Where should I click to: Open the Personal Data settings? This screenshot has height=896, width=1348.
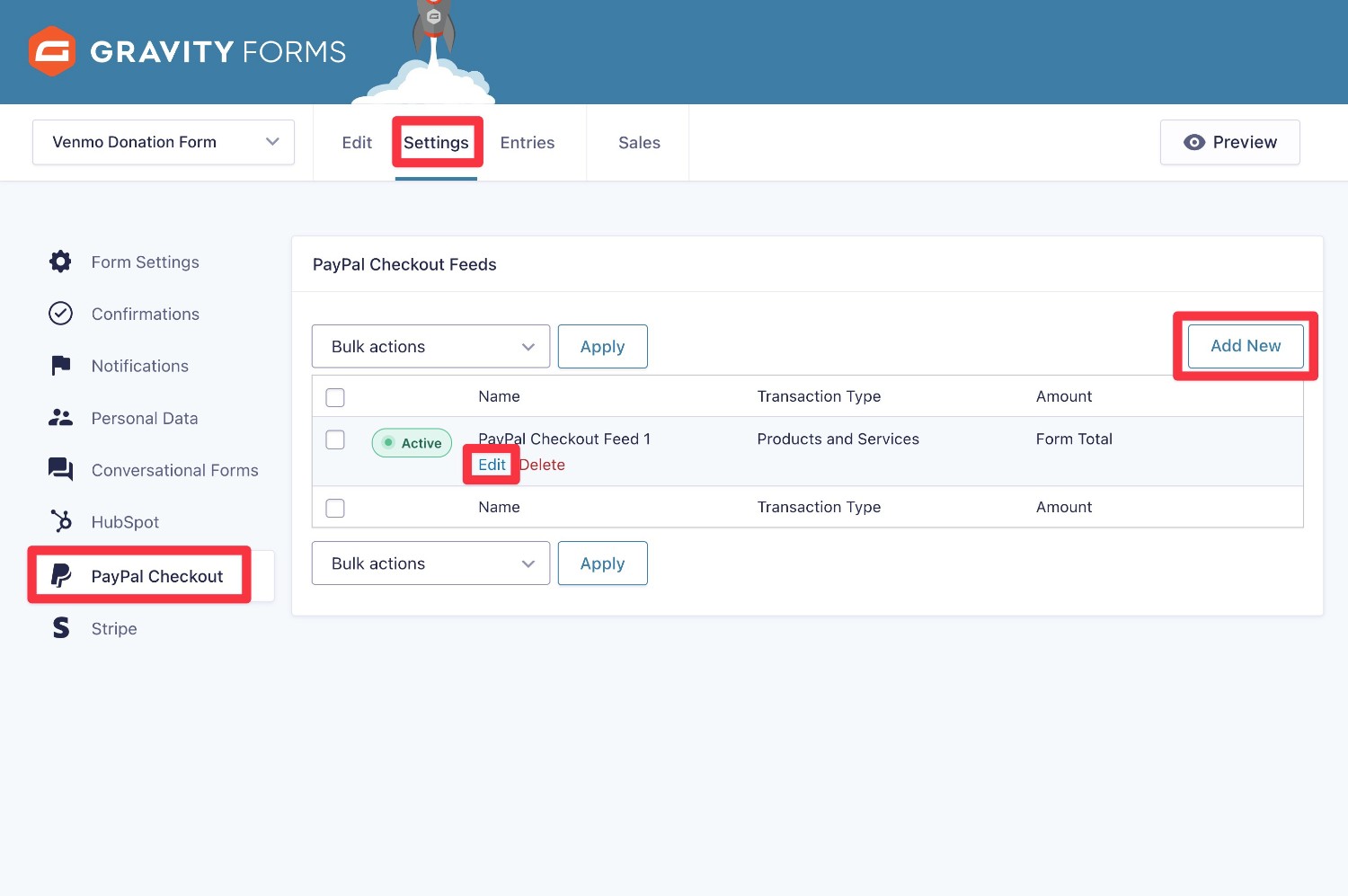[x=145, y=418]
